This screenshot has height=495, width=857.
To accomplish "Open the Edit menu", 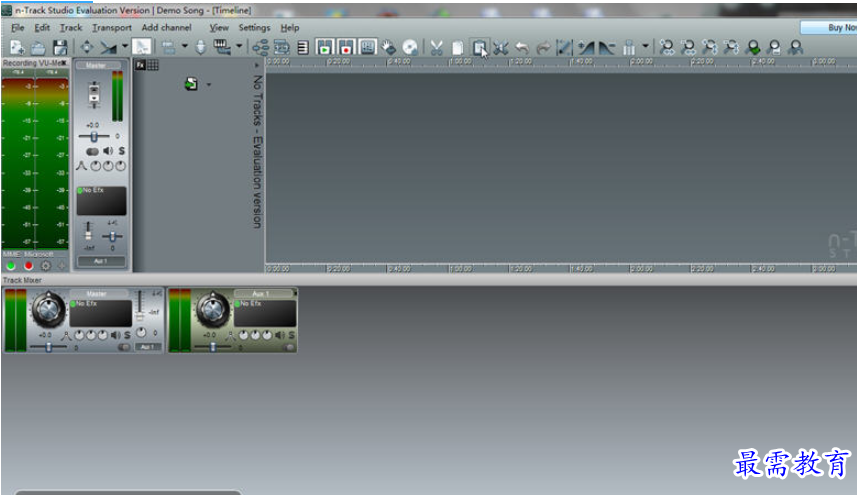I will 42,27.
